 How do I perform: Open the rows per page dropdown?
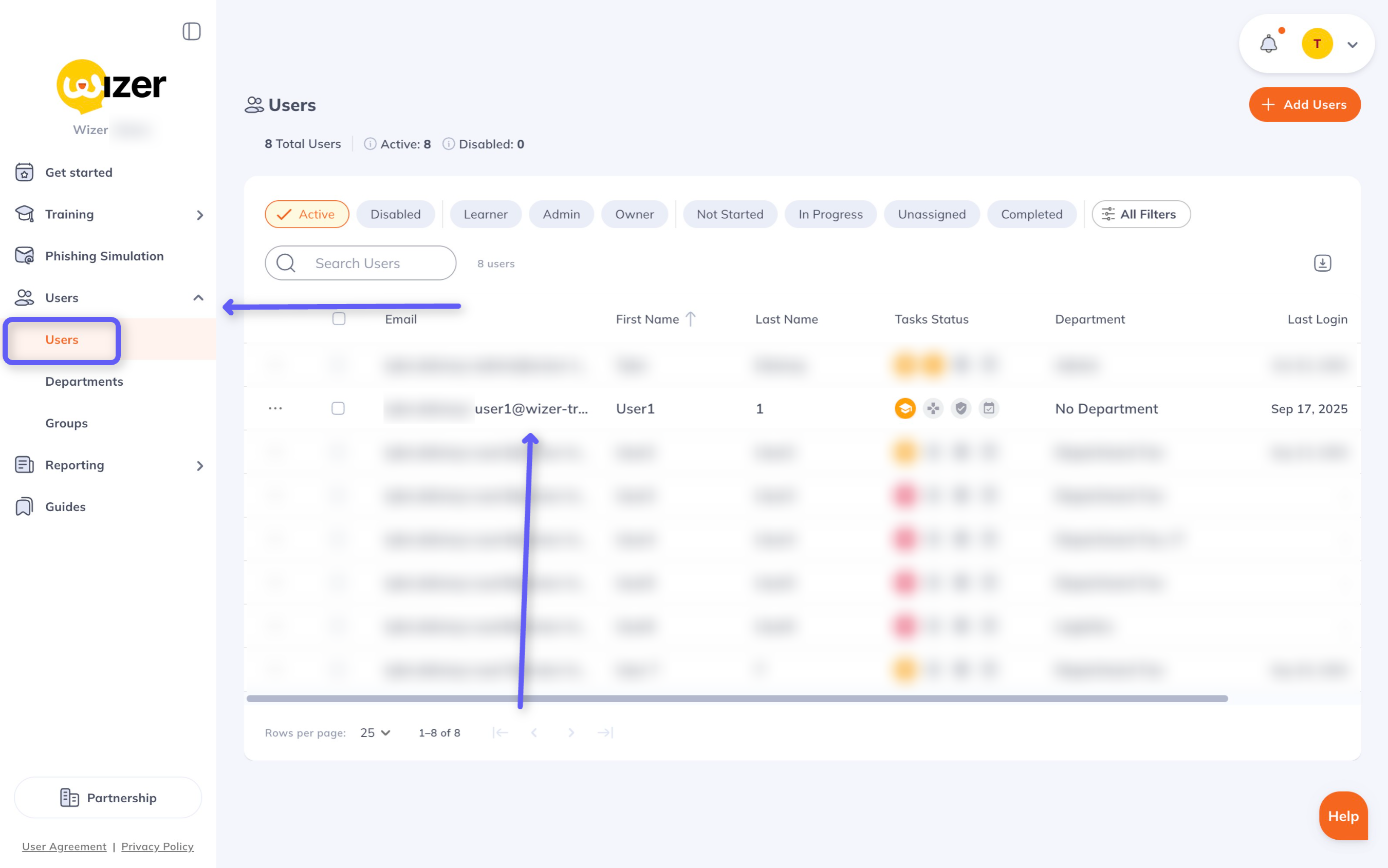tap(375, 732)
